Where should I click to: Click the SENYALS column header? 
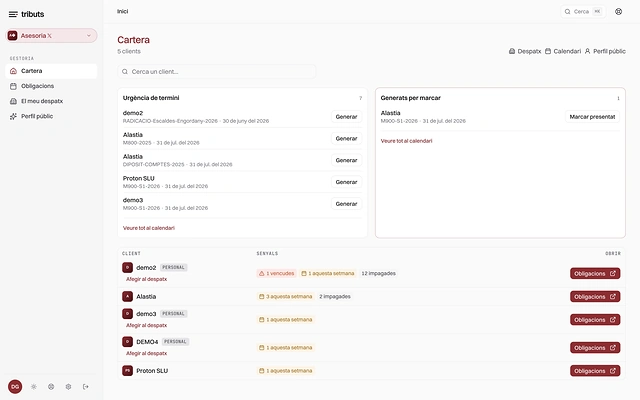267,253
